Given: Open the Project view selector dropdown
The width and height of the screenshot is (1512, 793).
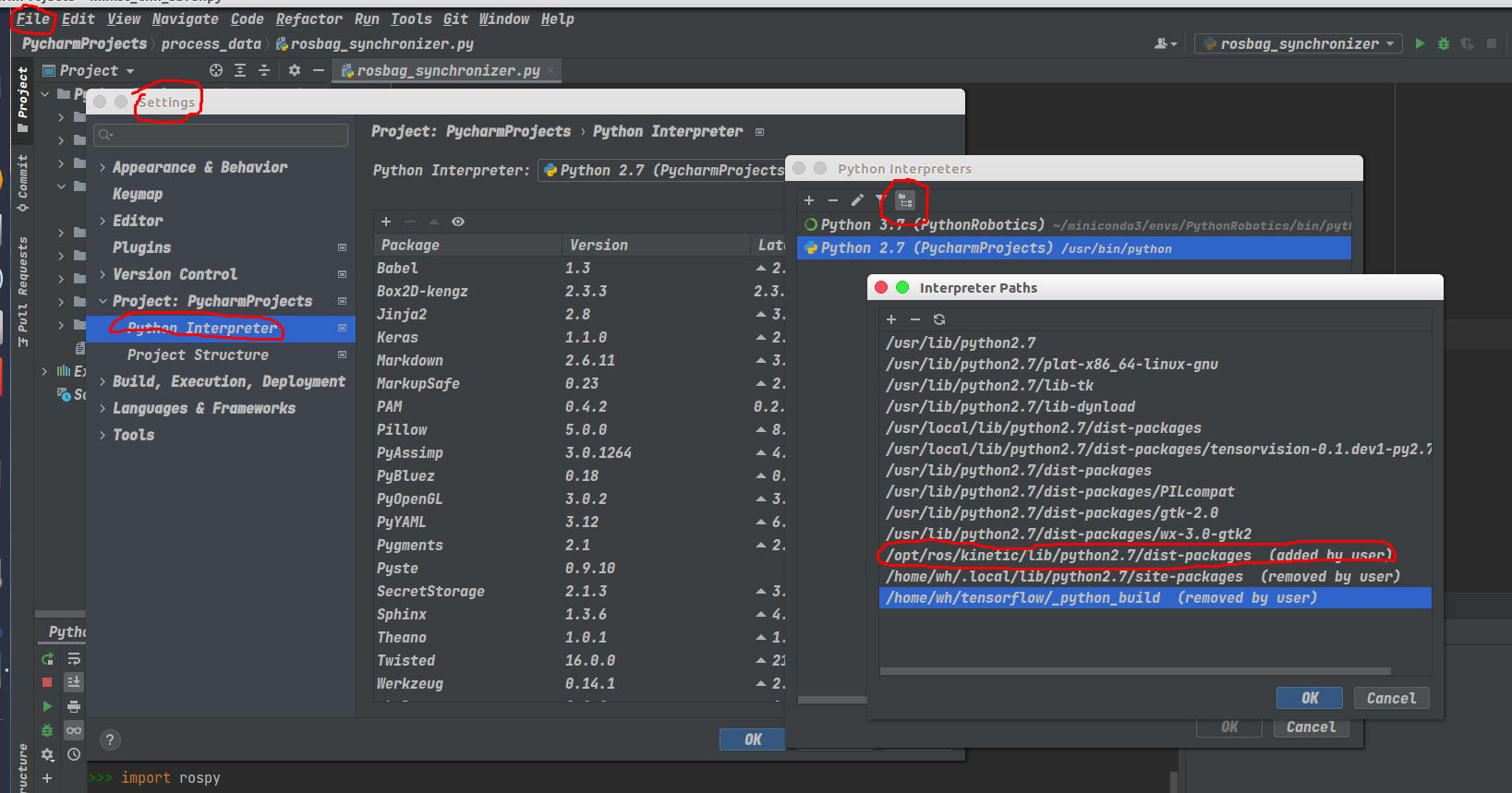Looking at the screenshot, I should (x=89, y=70).
